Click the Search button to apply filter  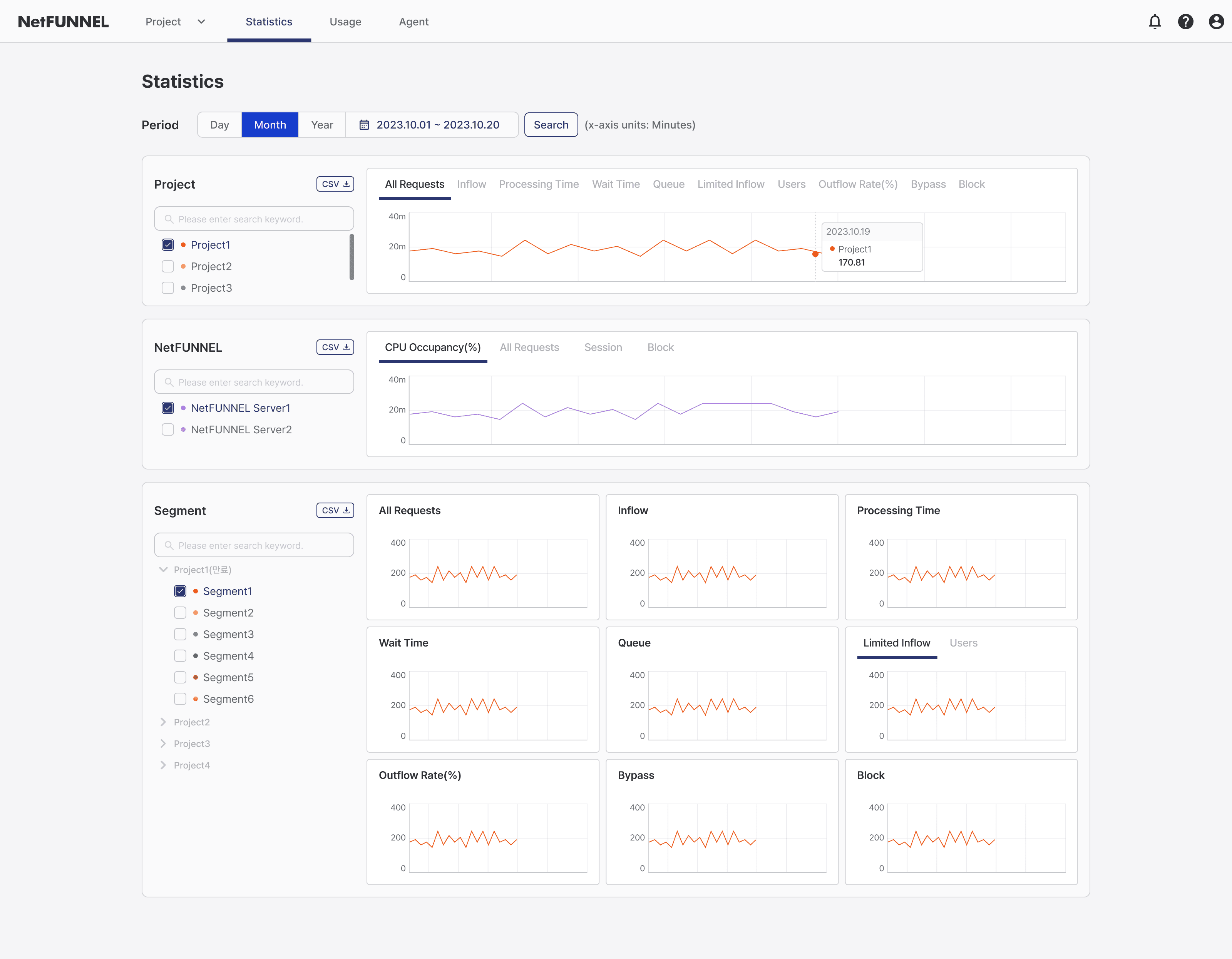pyautogui.click(x=550, y=124)
